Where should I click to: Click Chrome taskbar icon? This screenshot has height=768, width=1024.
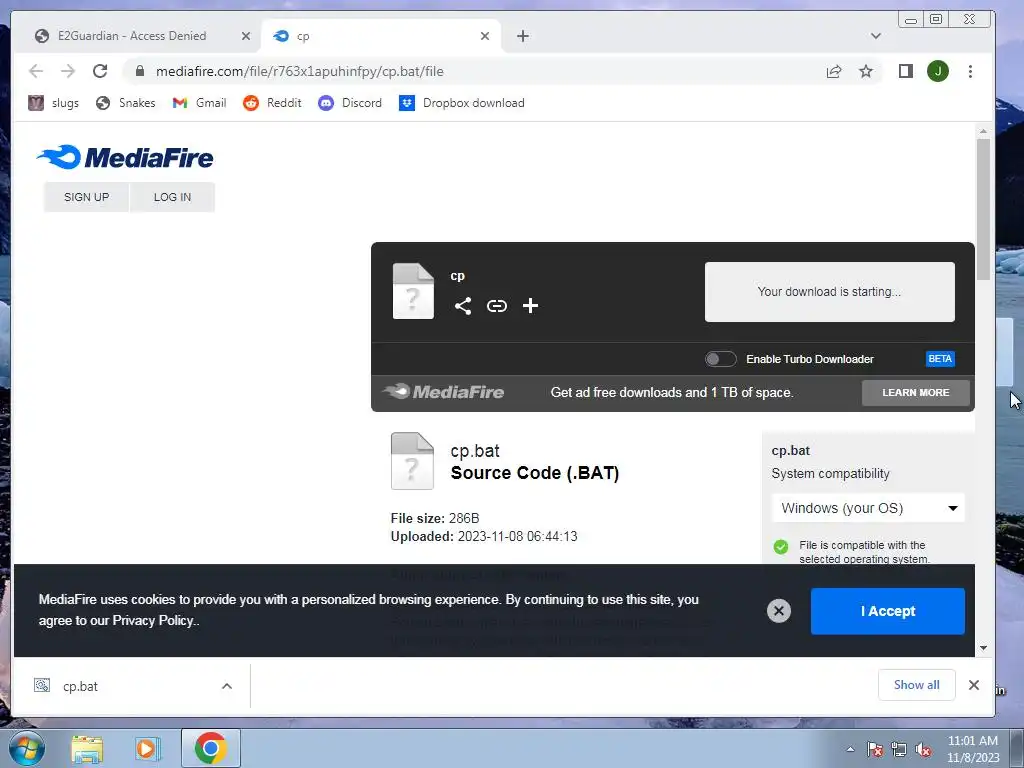pyautogui.click(x=210, y=748)
